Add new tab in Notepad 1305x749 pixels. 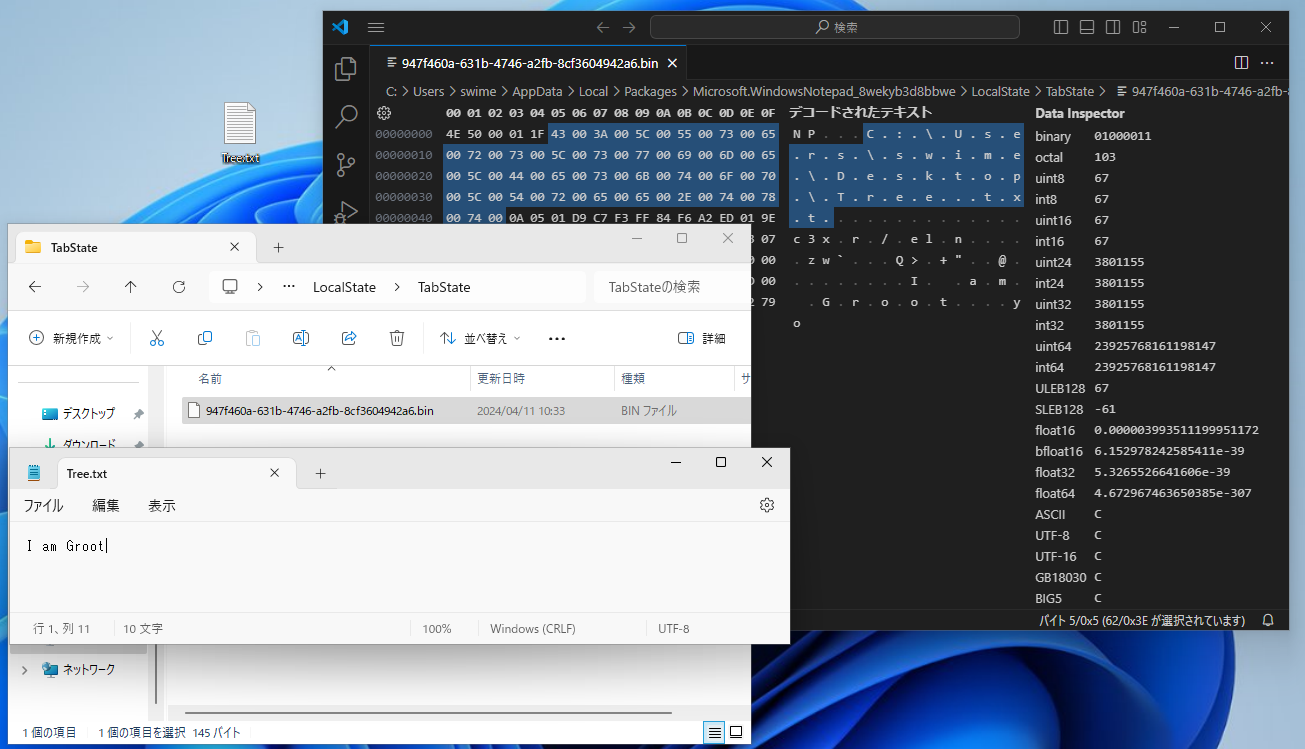click(x=320, y=473)
